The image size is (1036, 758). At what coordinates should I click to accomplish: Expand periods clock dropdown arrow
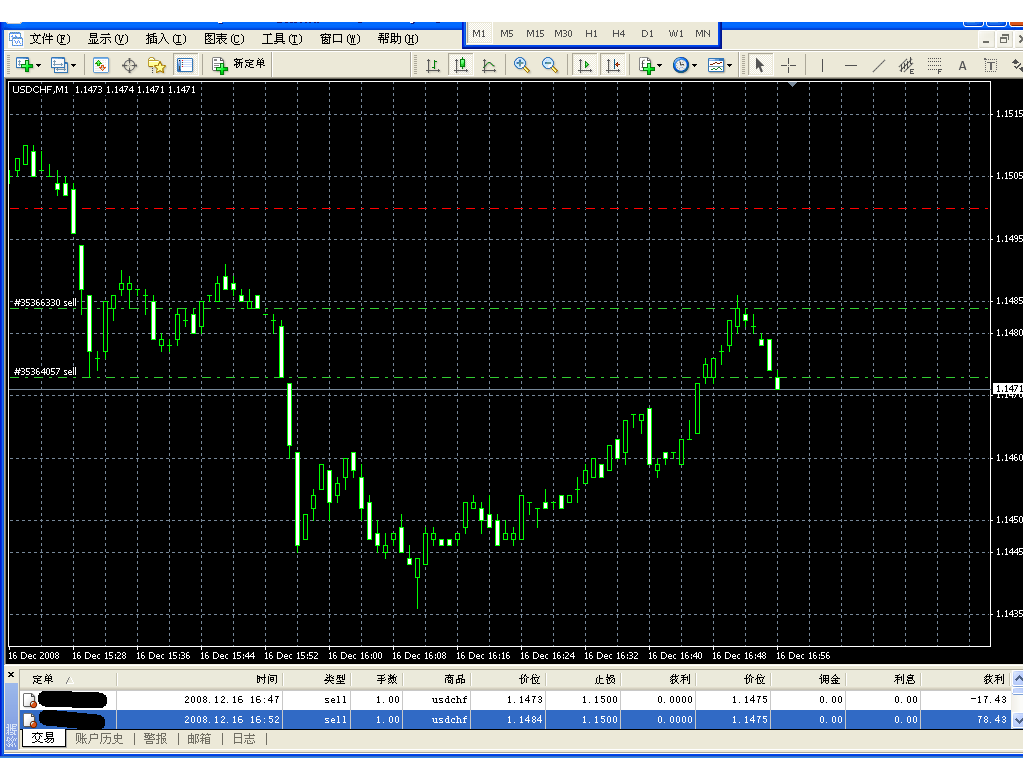(694, 65)
